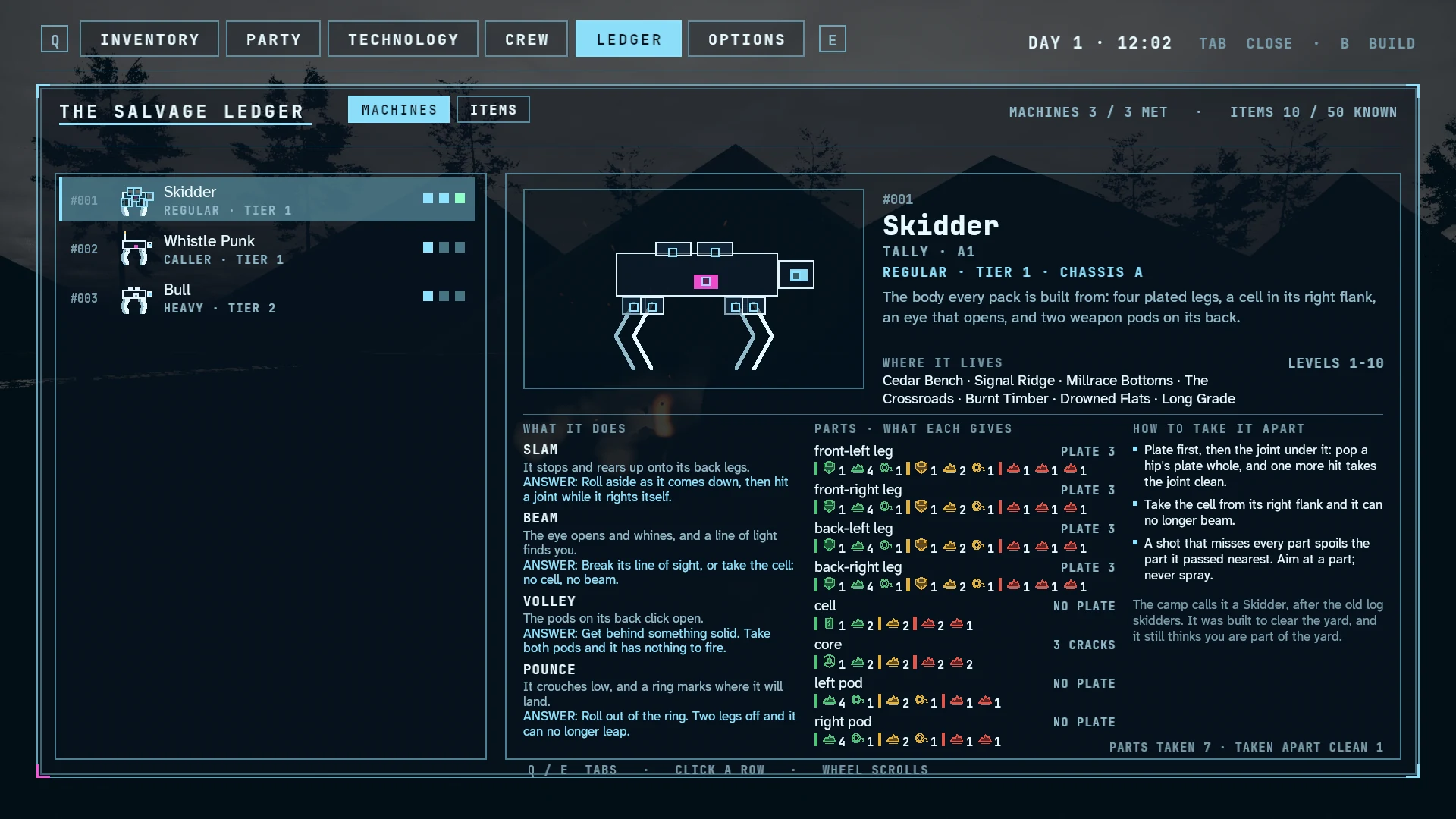This screenshot has height=819, width=1456.
Task: Click the E next-tab key icon
Action: pyautogui.click(x=833, y=39)
